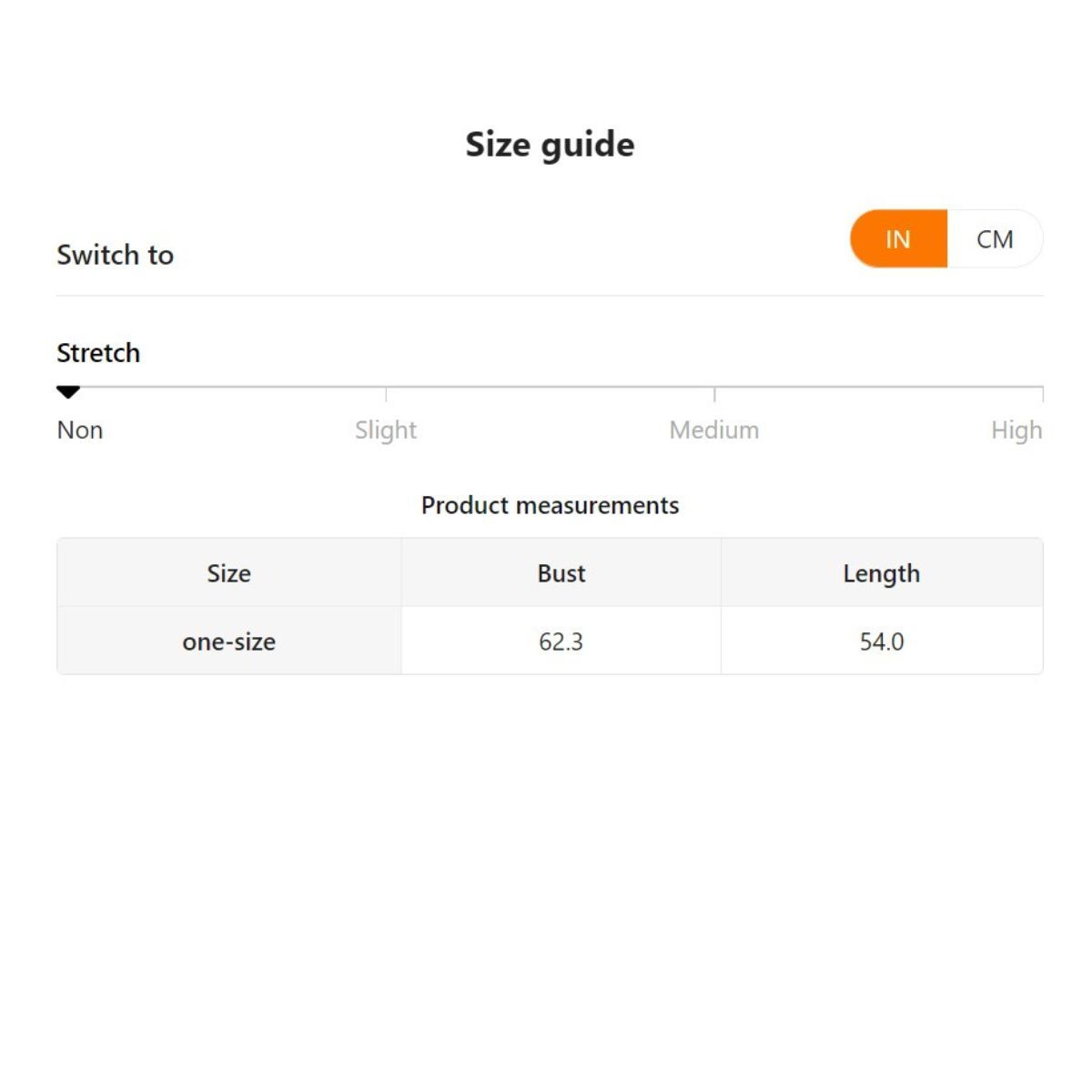Click the slider tick above Slight

386,394
